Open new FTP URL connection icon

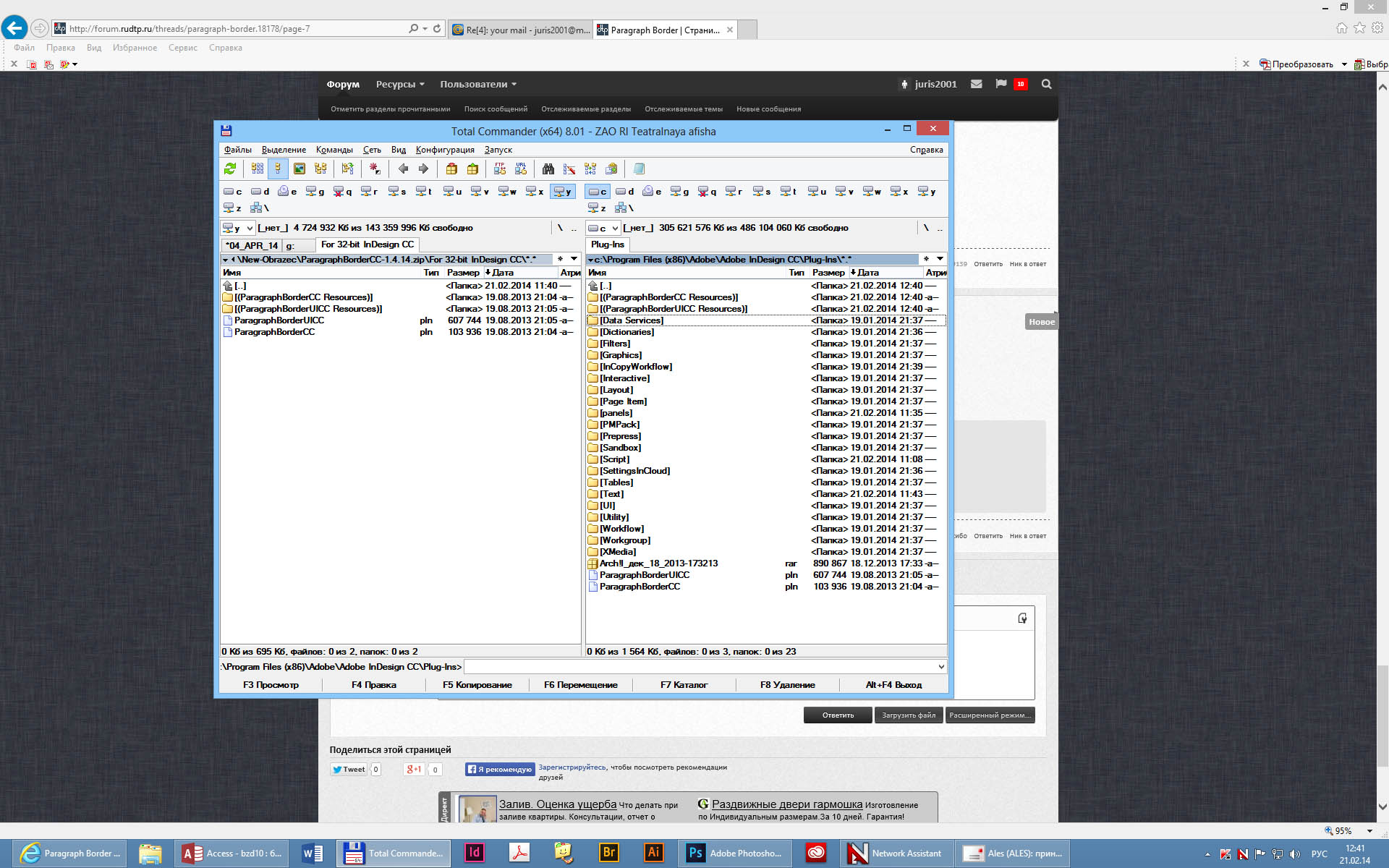[521, 169]
